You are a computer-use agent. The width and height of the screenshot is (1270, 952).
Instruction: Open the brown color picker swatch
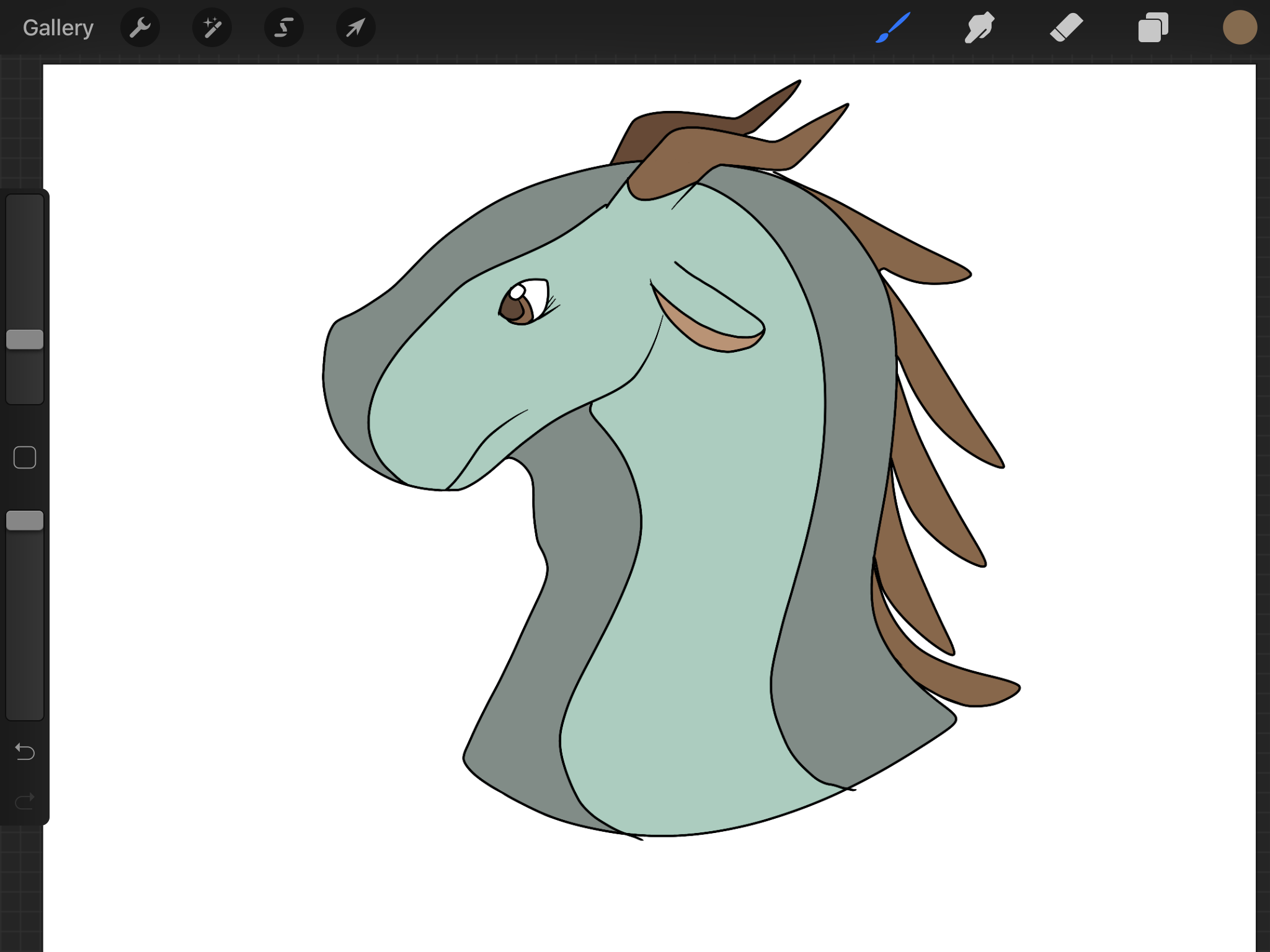point(1240,28)
